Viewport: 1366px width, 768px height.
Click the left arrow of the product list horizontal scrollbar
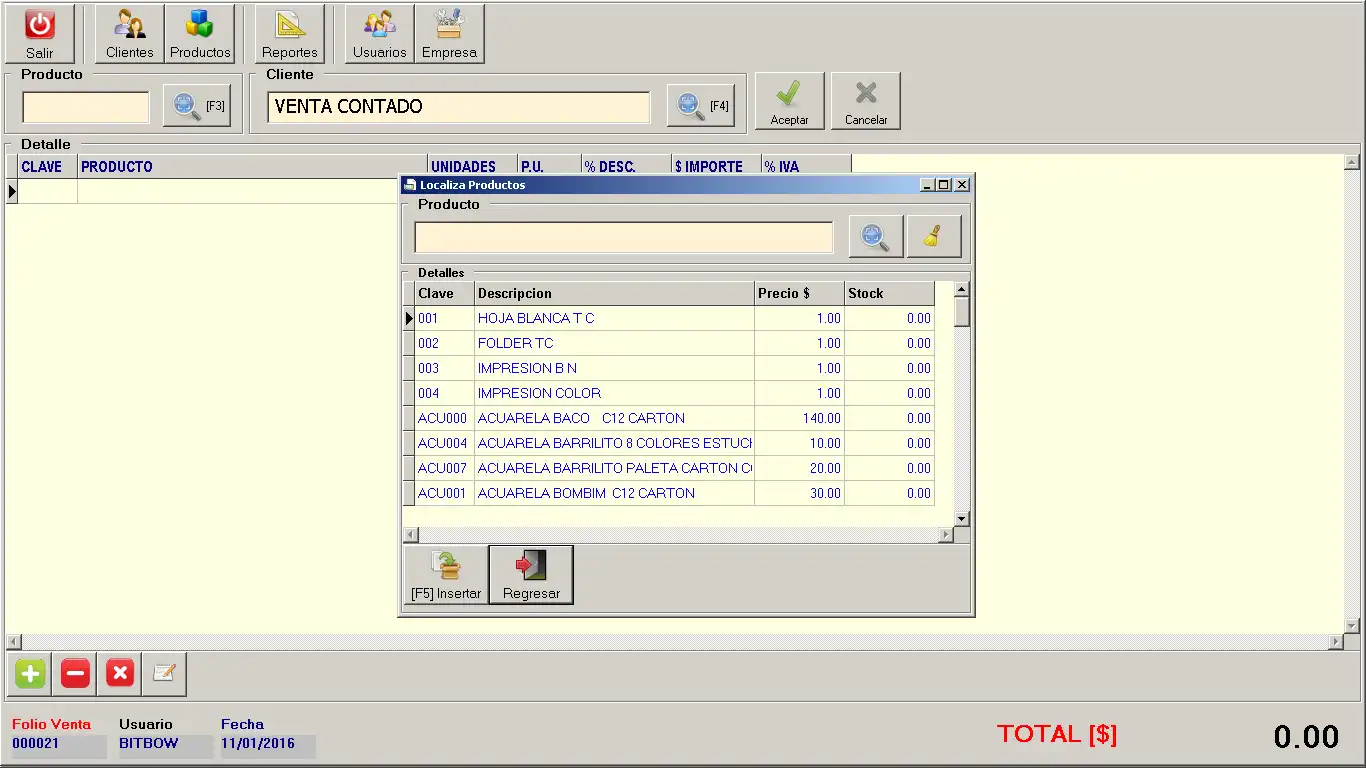click(x=410, y=535)
